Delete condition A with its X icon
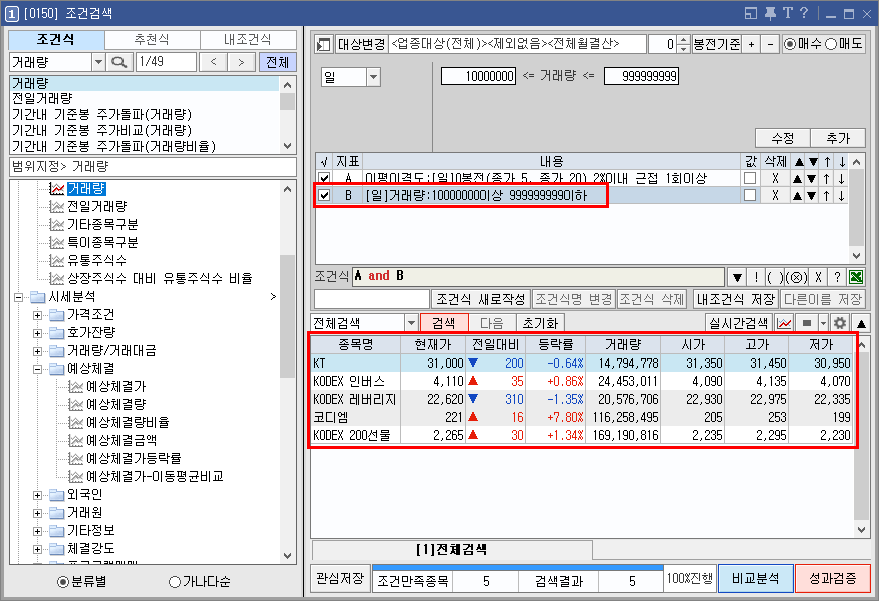879x601 pixels. point(775,178)
